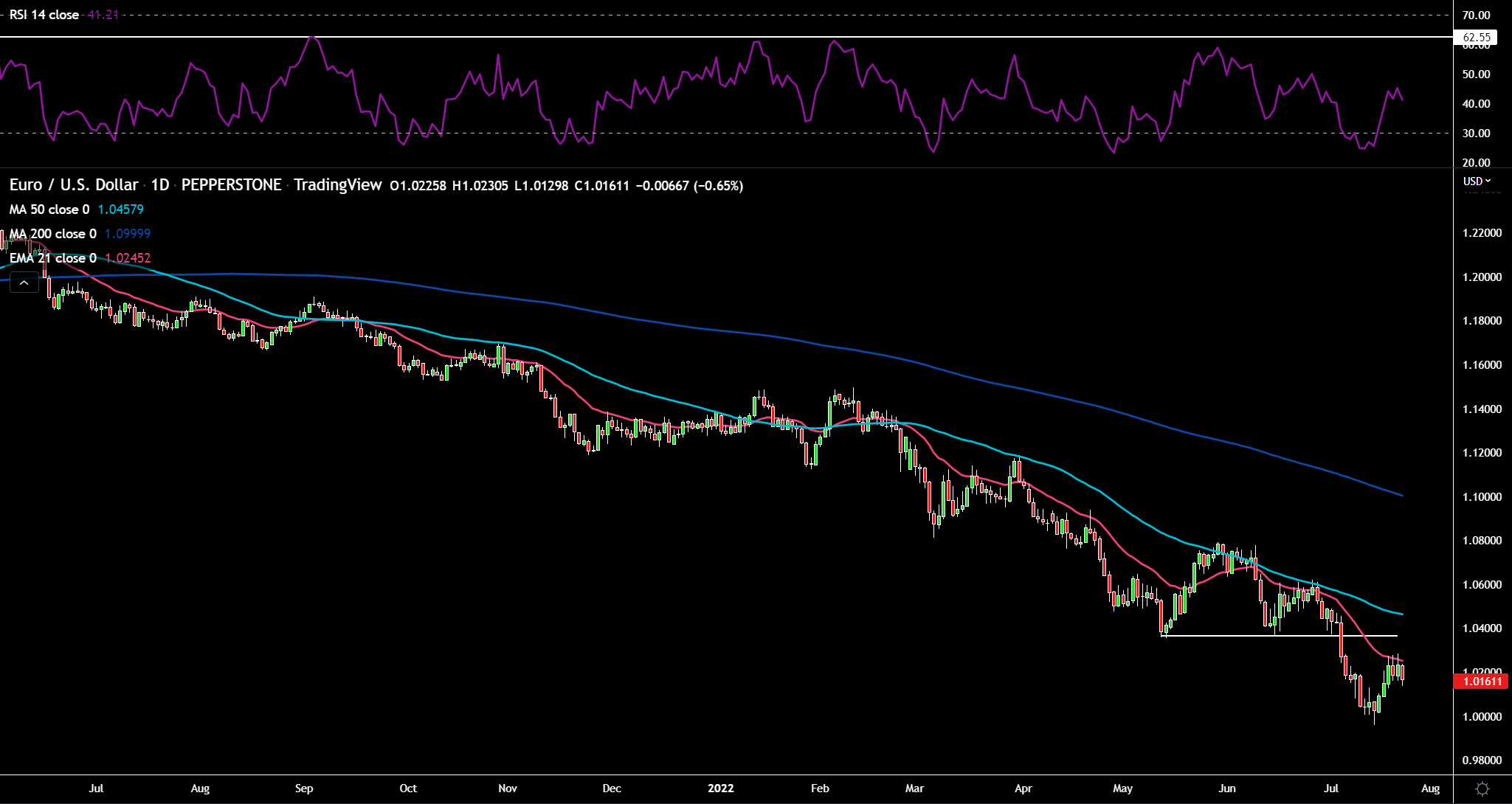Click the MA 50 value 1.04579
Viewport: 1512px width, 804px height.
pos(120,209)
